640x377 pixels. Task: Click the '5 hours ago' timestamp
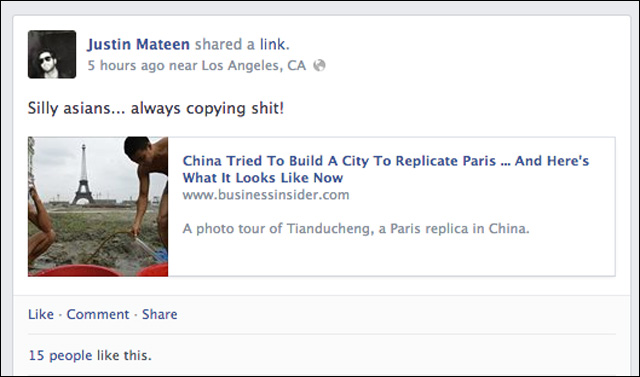(126, 65)
